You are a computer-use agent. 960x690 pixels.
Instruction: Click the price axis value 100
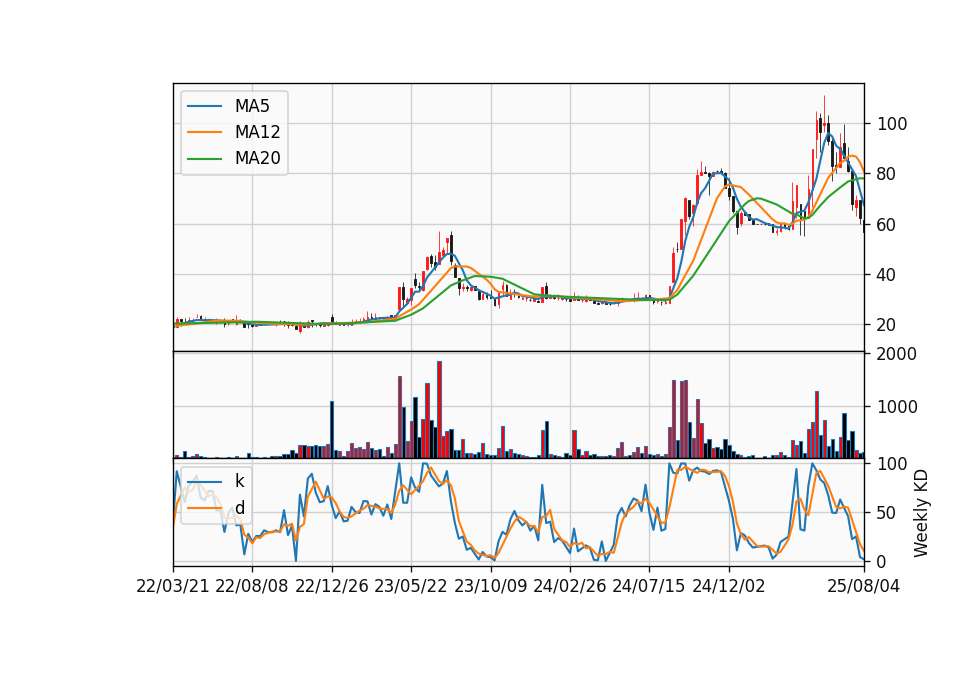[892, 124]
